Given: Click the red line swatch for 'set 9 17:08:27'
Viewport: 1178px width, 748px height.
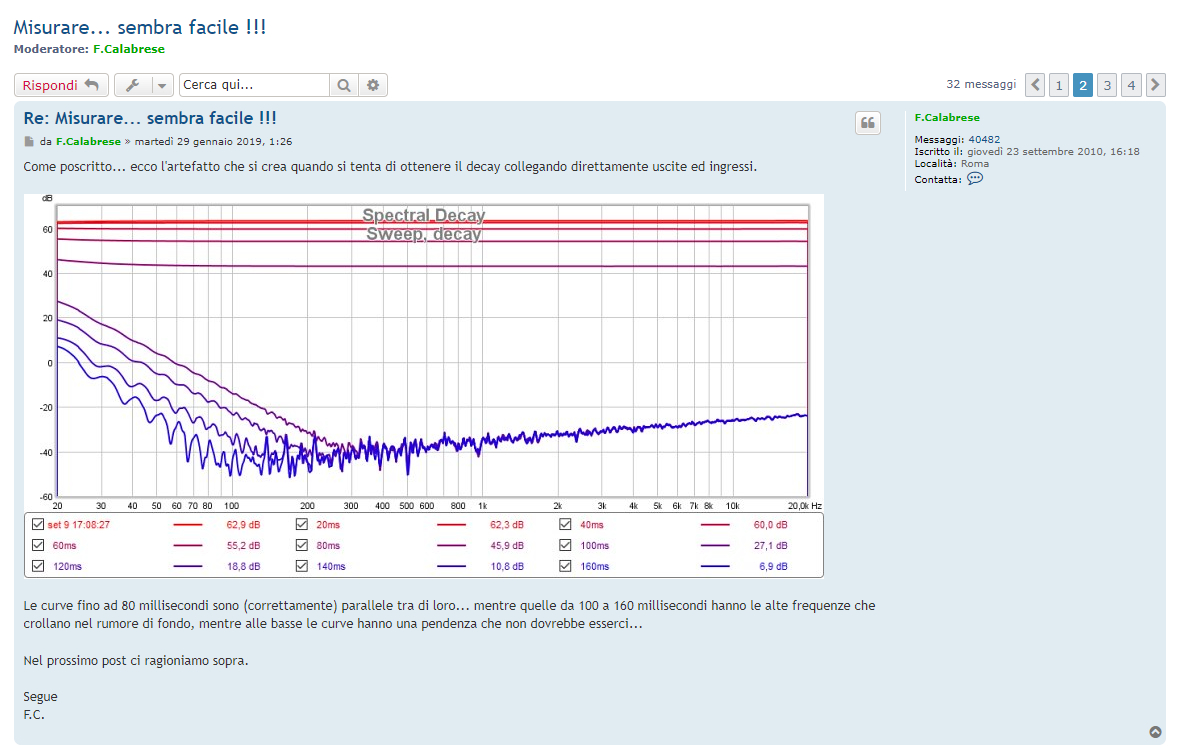Looking at the screenshot, I should [x=188, y=525].
